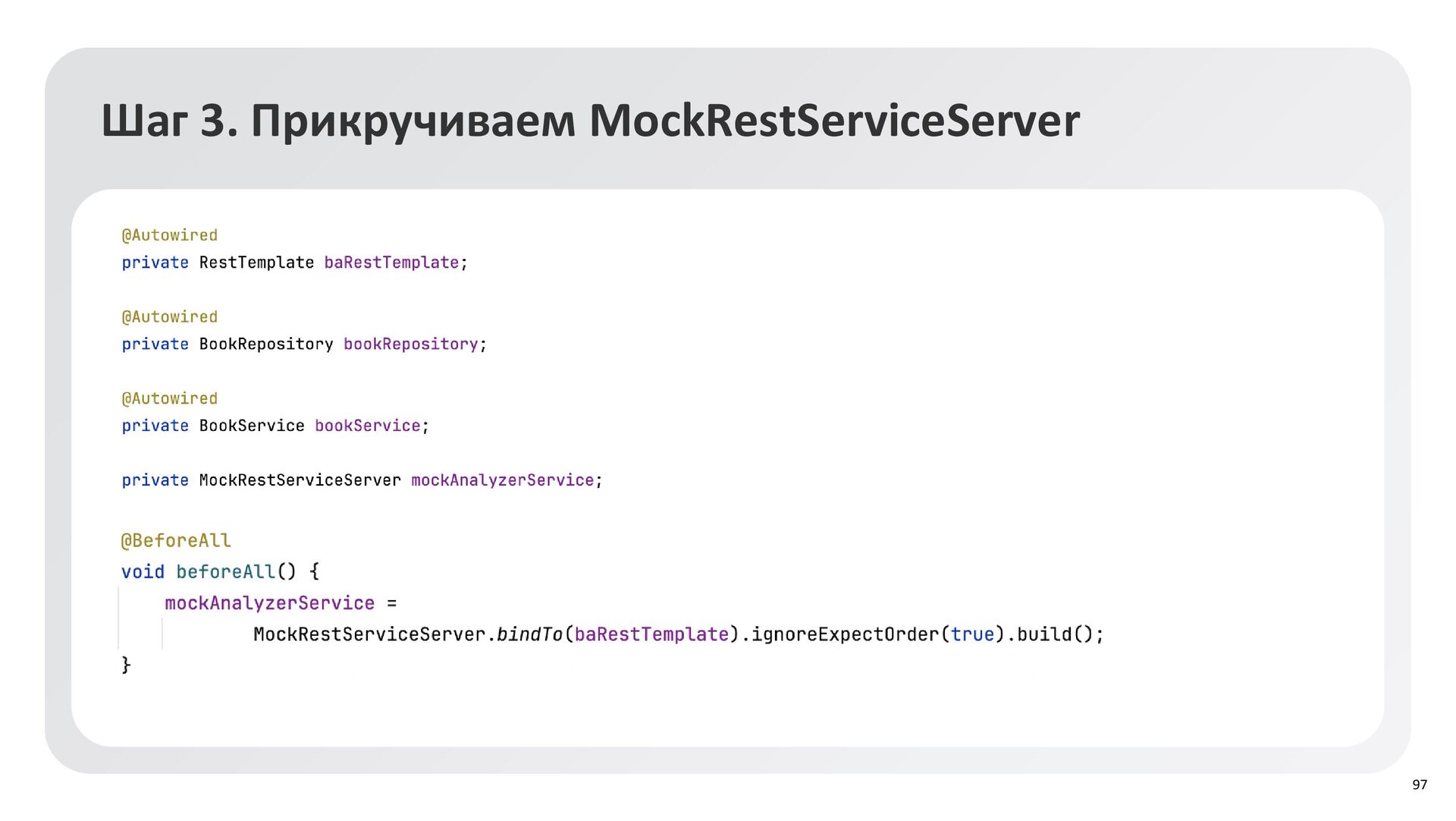The image size is (1456, 821).
Task: Click the 'true' argument keyword
Action: tap(972, 634)
